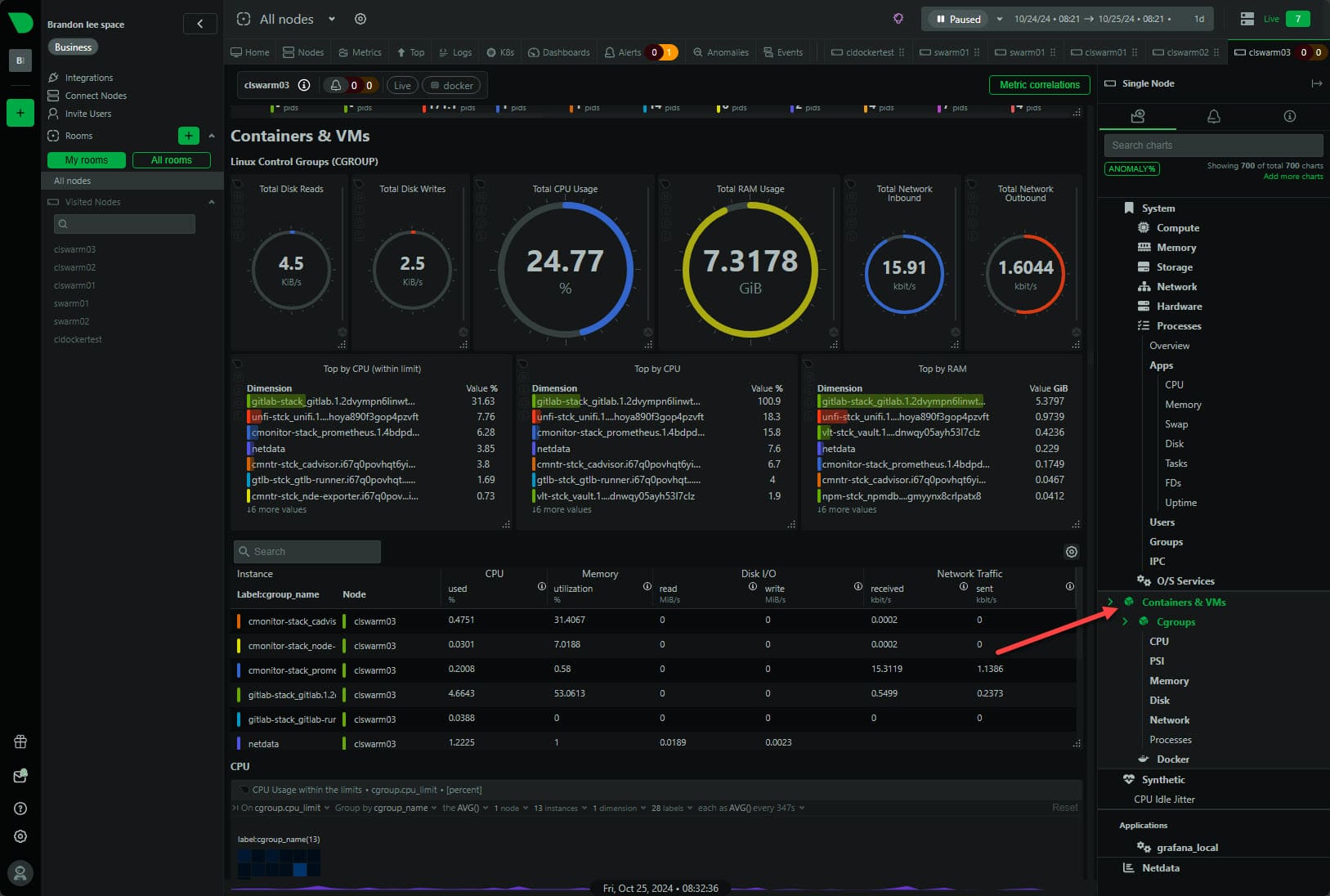
Task: Switch to the Anomalies tab
Action: tap(720, 52)
